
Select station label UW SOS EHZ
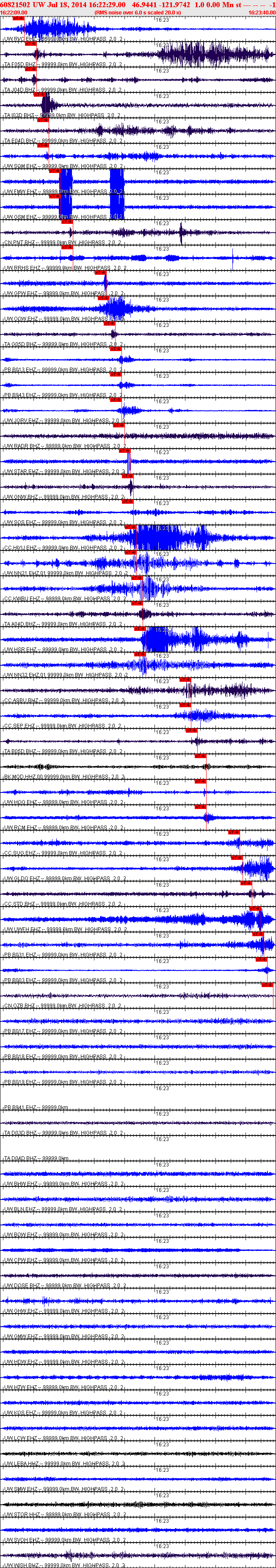(21, 523)
